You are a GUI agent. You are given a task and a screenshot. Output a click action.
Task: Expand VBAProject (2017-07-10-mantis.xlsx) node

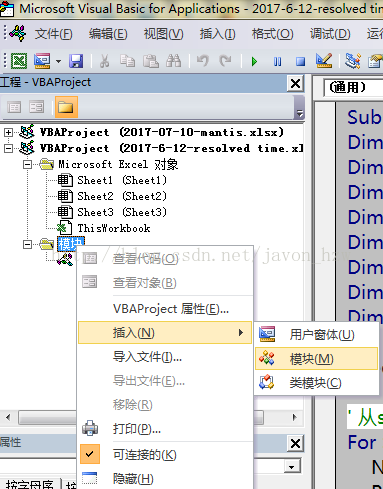click(x=8, y=133)
